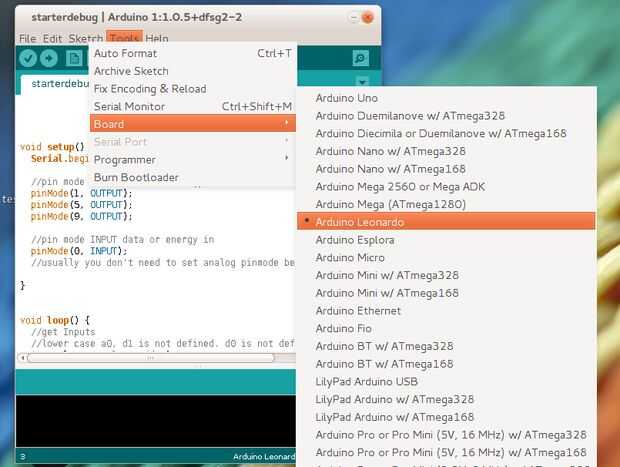Click the void loop() code line
This screenshot has height=467, width=620.
[55, 320]
